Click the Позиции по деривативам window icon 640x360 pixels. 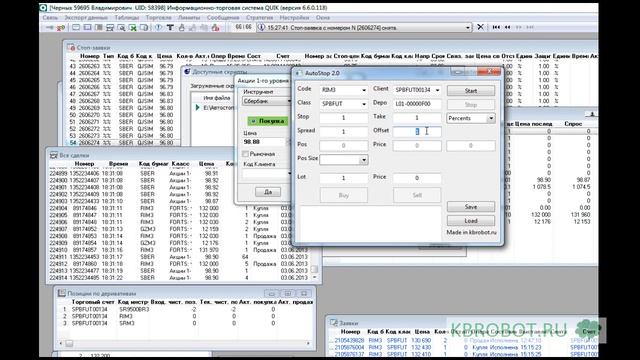61,293
